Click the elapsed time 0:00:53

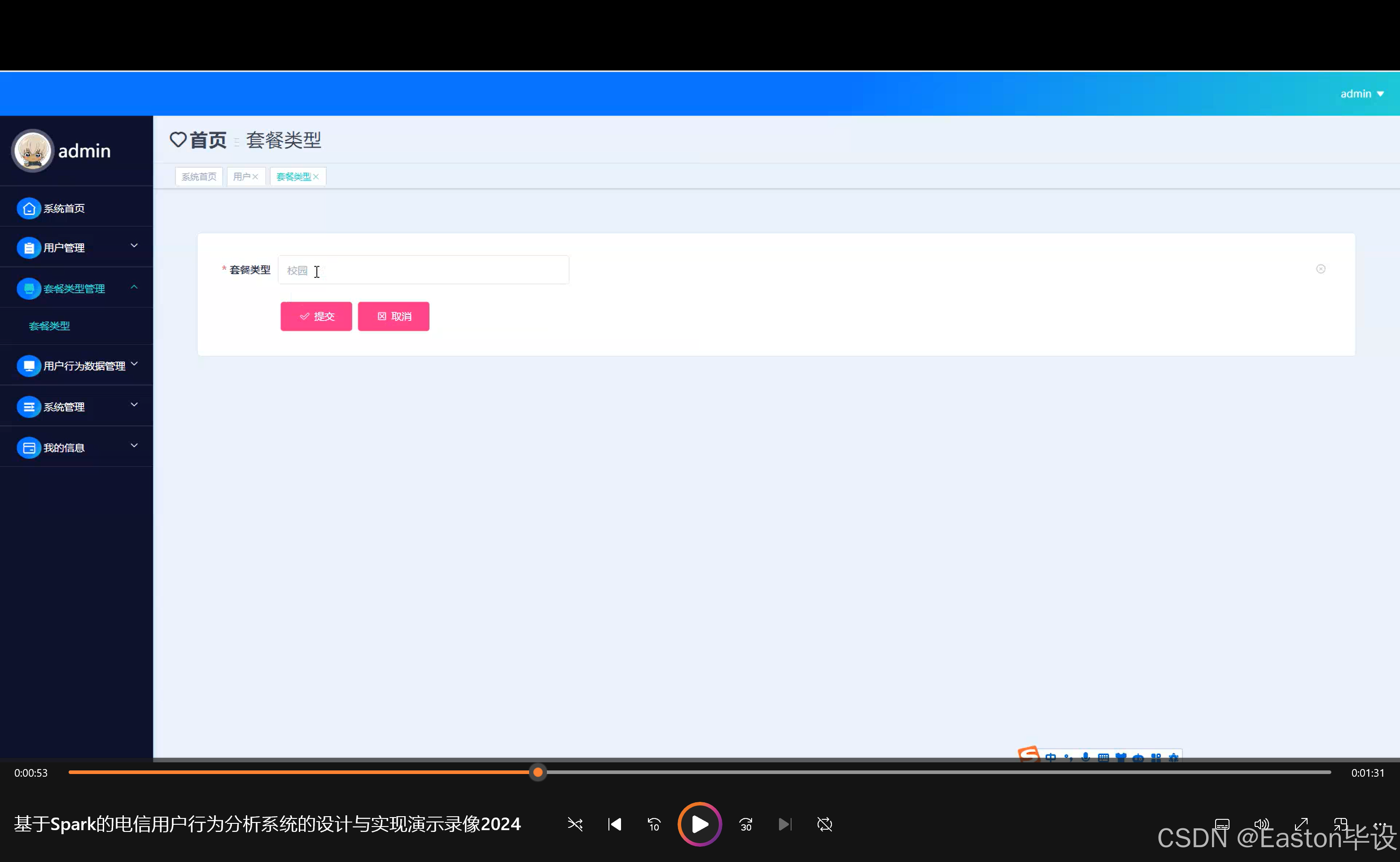pos(31,773)
